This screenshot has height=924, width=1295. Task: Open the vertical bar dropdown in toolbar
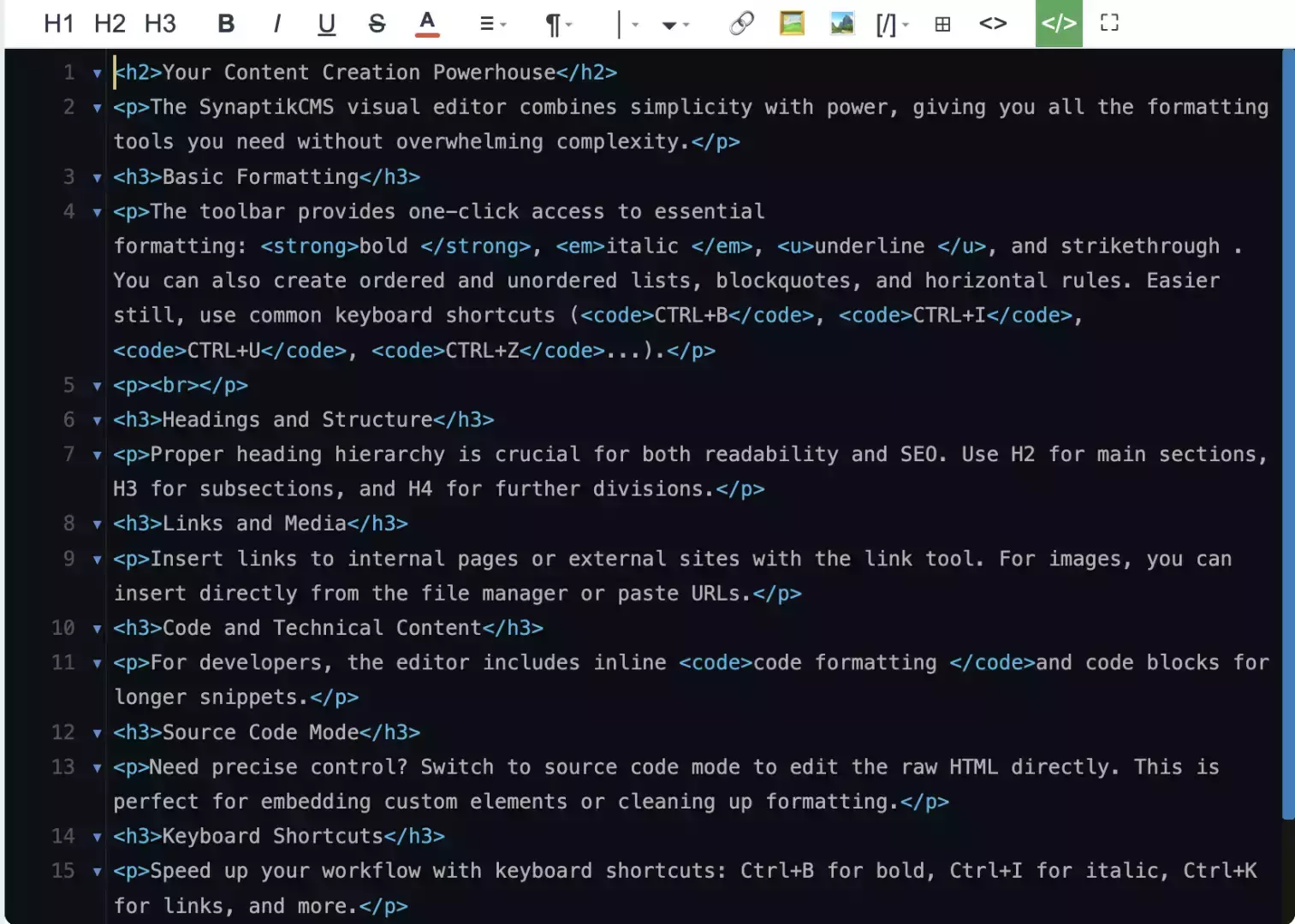coord(627,24)
